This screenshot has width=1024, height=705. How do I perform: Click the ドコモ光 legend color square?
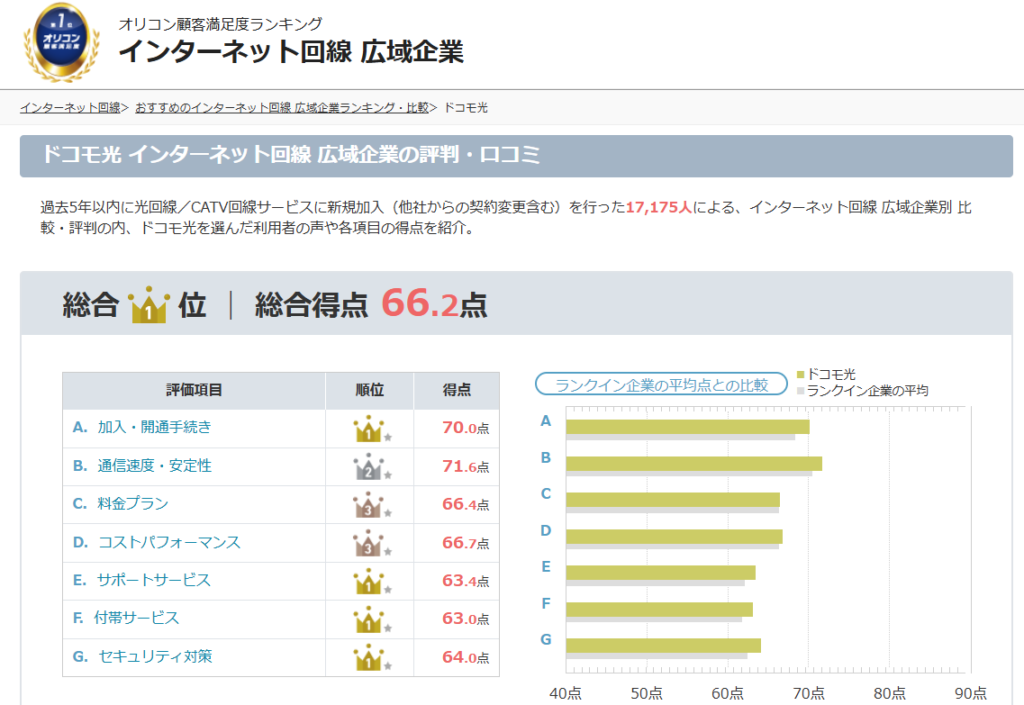point(801,374)
